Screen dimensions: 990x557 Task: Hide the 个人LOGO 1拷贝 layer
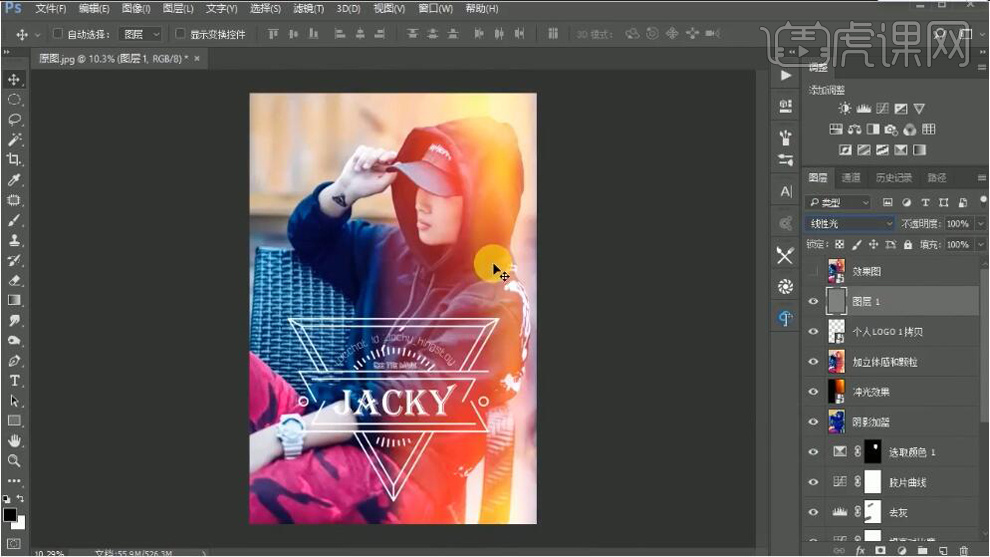(x=813, y=332)
